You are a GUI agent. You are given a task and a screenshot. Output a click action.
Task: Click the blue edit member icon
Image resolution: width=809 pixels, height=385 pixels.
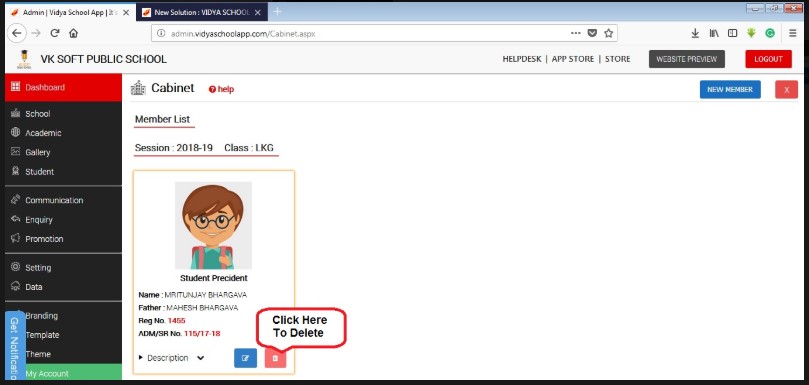(x=245, y=358)
